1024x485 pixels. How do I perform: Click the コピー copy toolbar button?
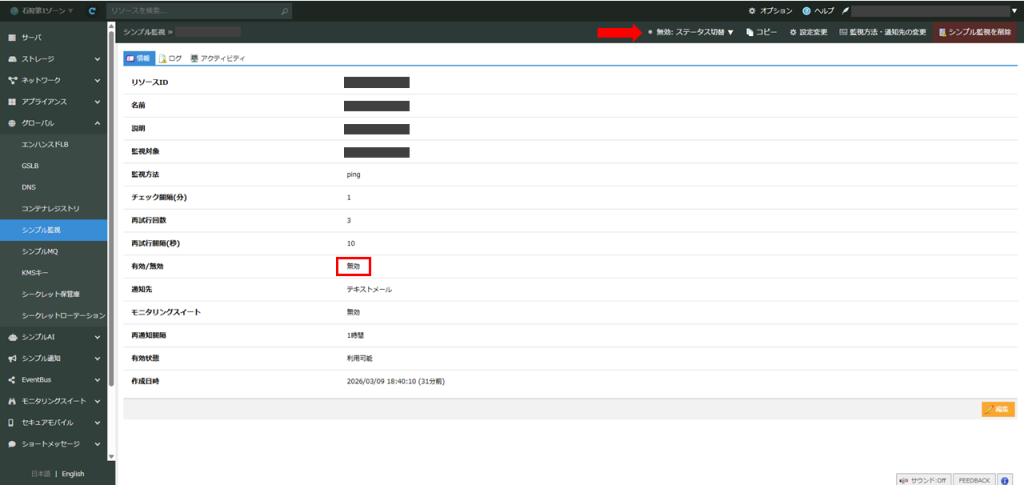point(762,32)
